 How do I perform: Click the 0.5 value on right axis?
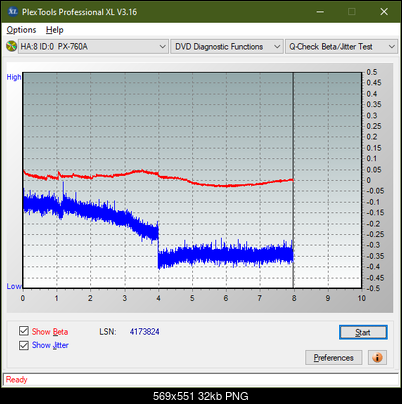(x=372, y=72)
